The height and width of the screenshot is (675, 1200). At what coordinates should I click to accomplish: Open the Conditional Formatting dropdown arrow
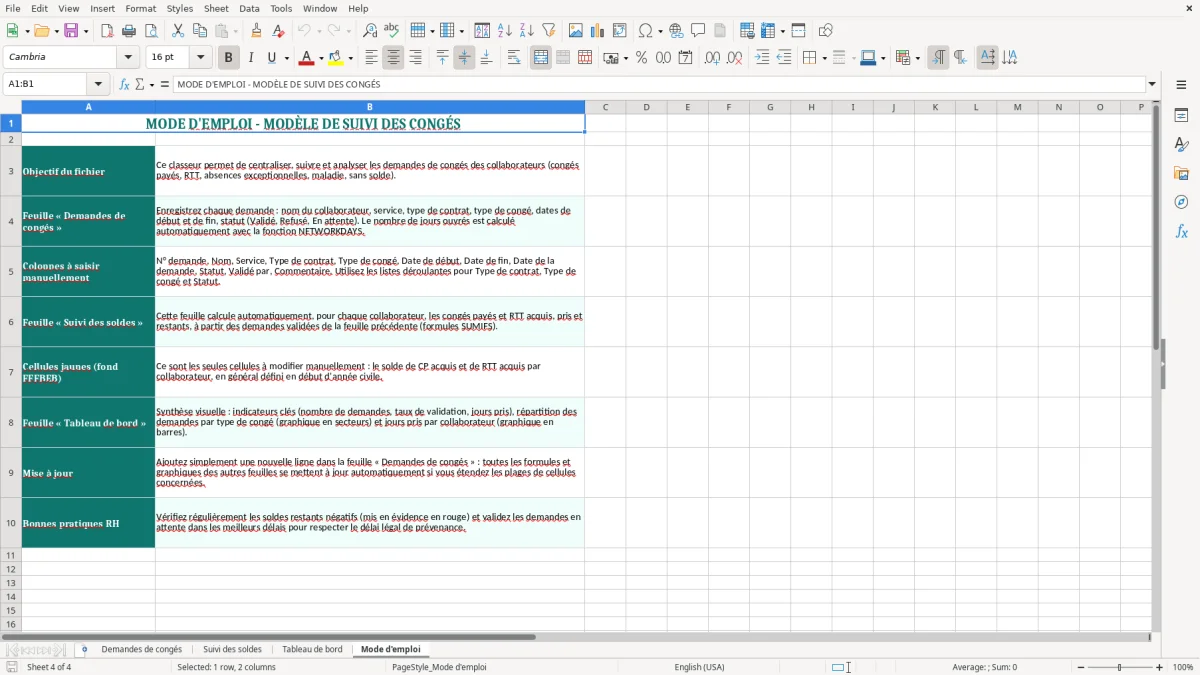917,58
